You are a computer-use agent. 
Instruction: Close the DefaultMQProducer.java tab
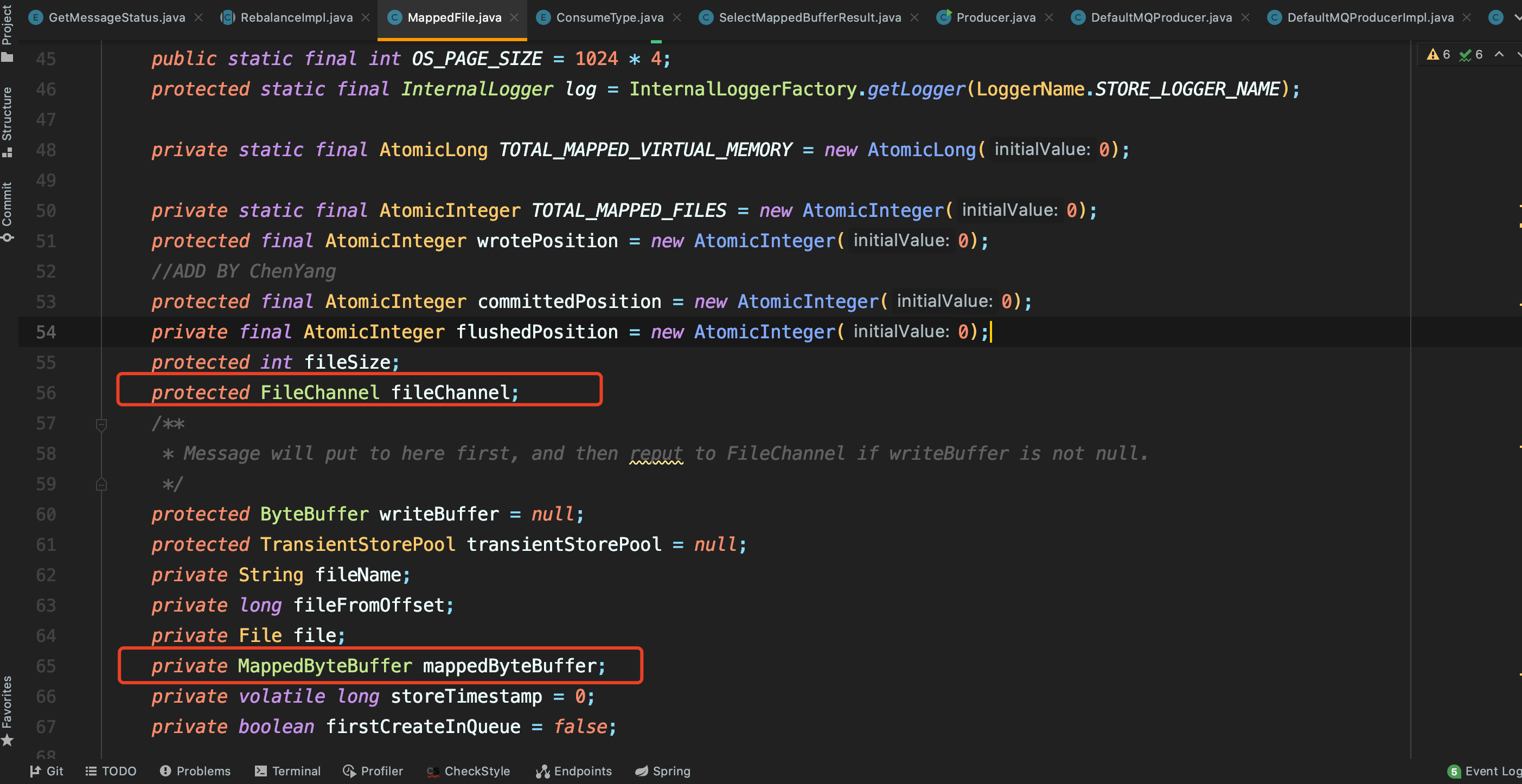pyautogui.click(x=1245, y=18)
